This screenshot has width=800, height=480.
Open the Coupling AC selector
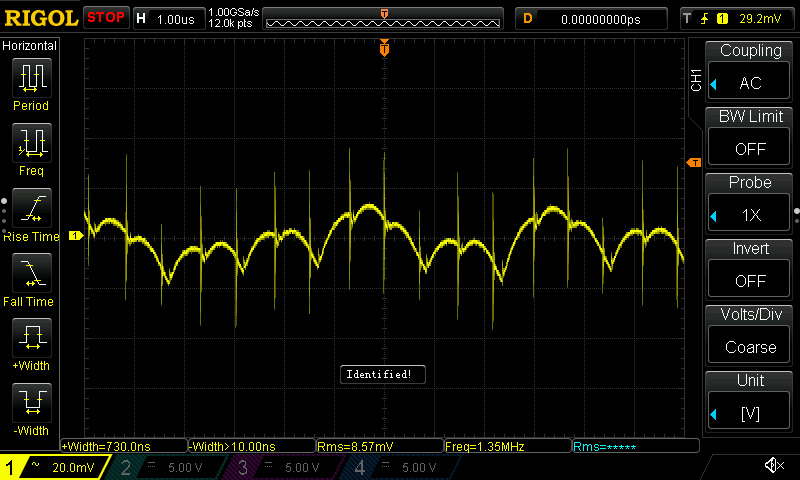[750, 68]
